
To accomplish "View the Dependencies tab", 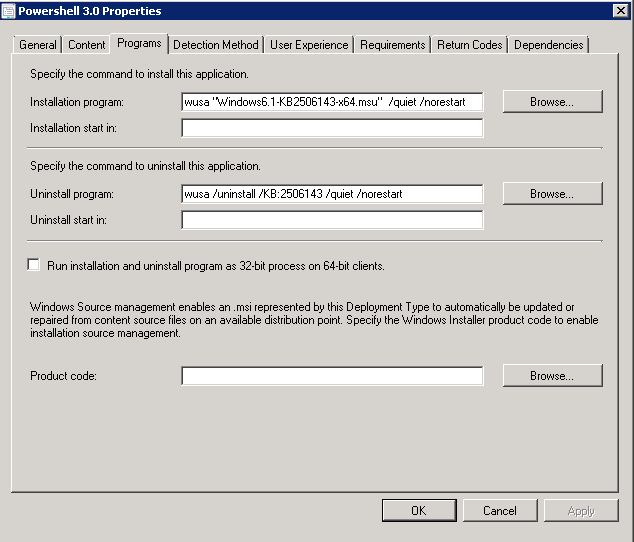I will pos(548,45).
